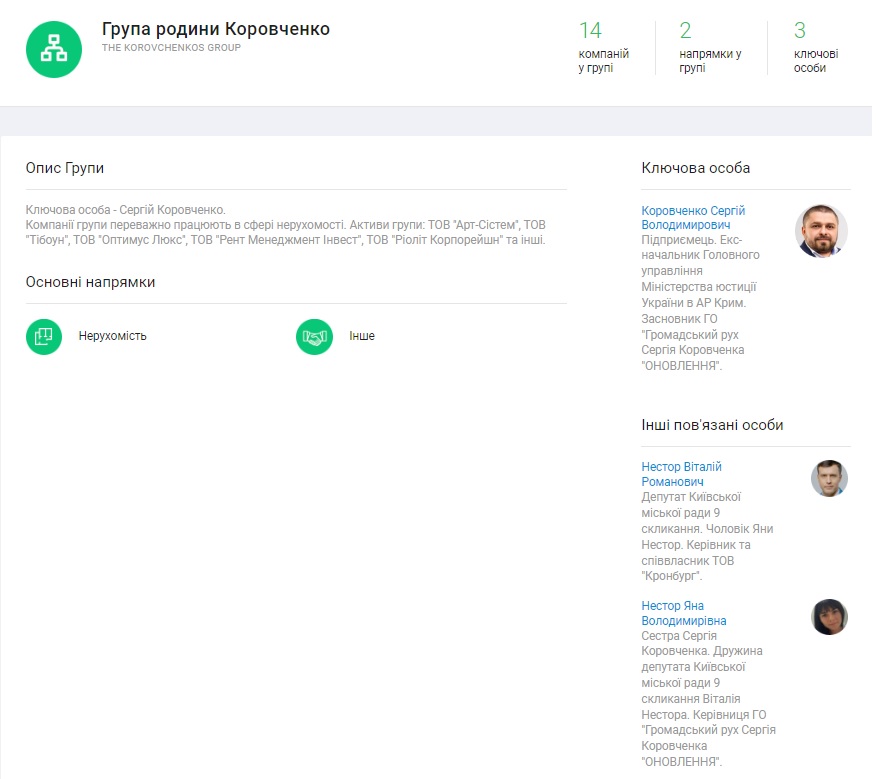Select the Нерухомість direction label

pos(113,336)
